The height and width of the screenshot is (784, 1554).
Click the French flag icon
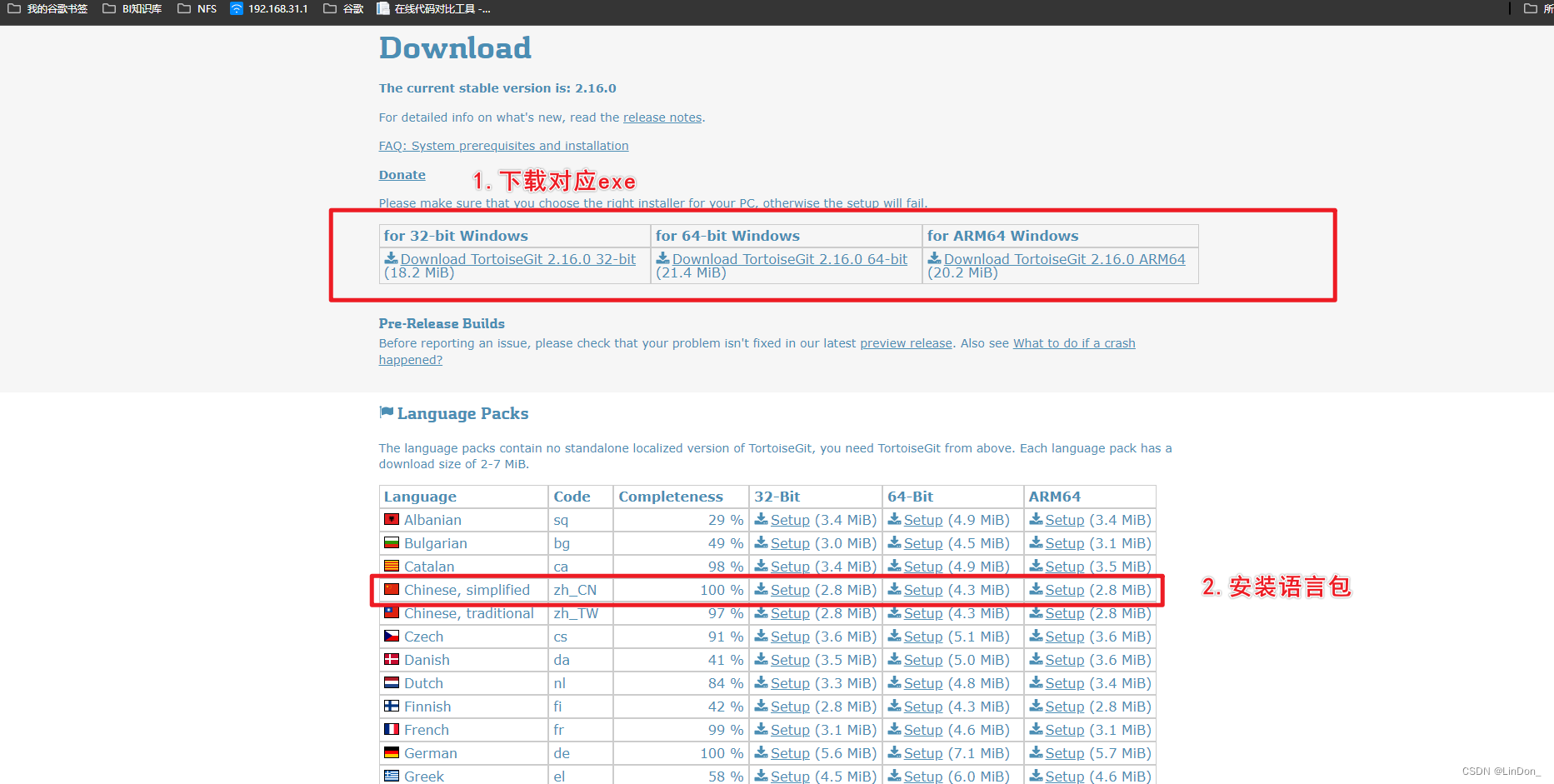coord(392,729)
